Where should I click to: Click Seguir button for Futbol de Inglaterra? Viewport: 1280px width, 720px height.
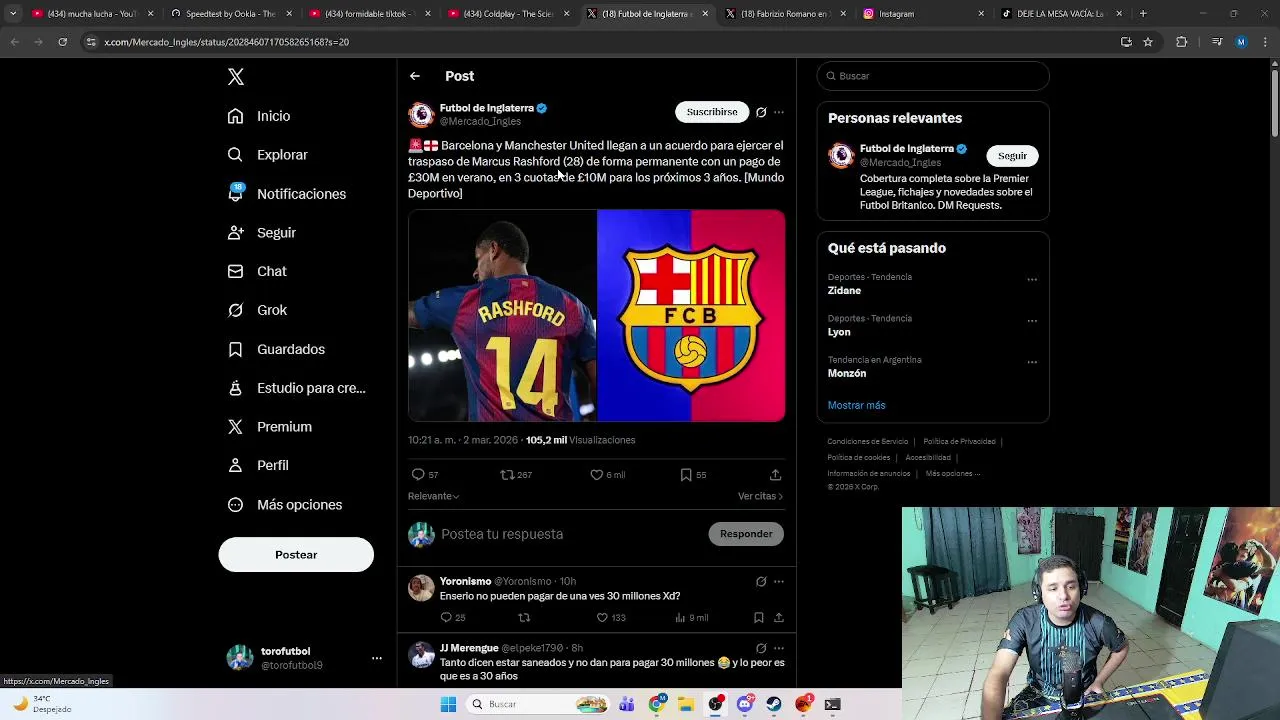click(1012, 156)
